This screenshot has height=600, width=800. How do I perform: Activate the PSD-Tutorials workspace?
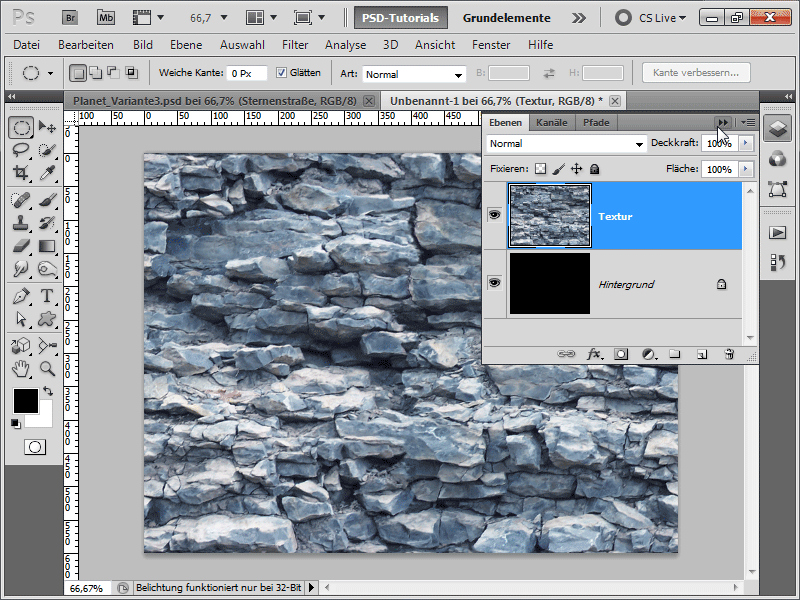401,18
